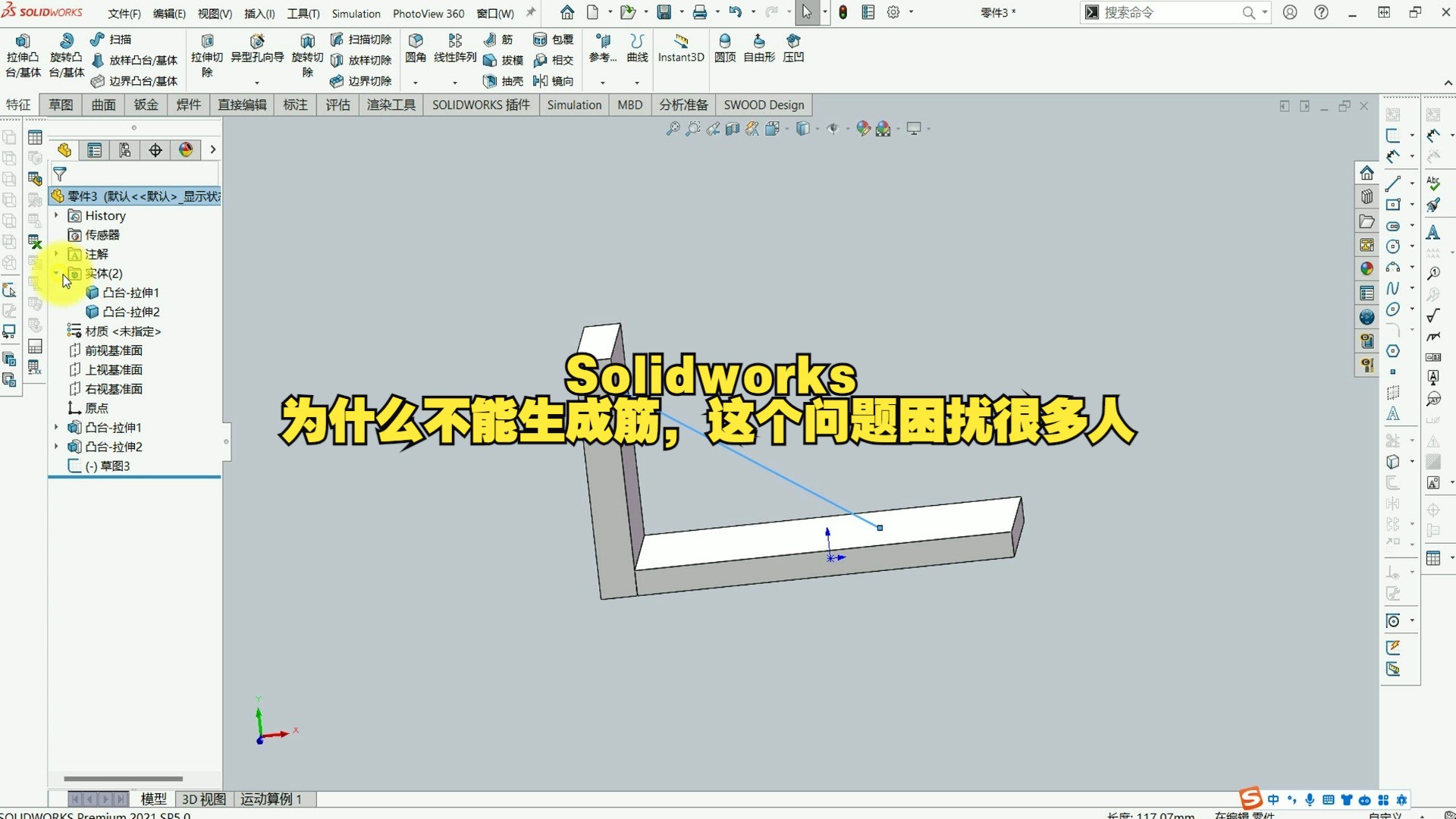
Task: Select the 扫描切除 swept cut tool
Action: pos(361,39)
